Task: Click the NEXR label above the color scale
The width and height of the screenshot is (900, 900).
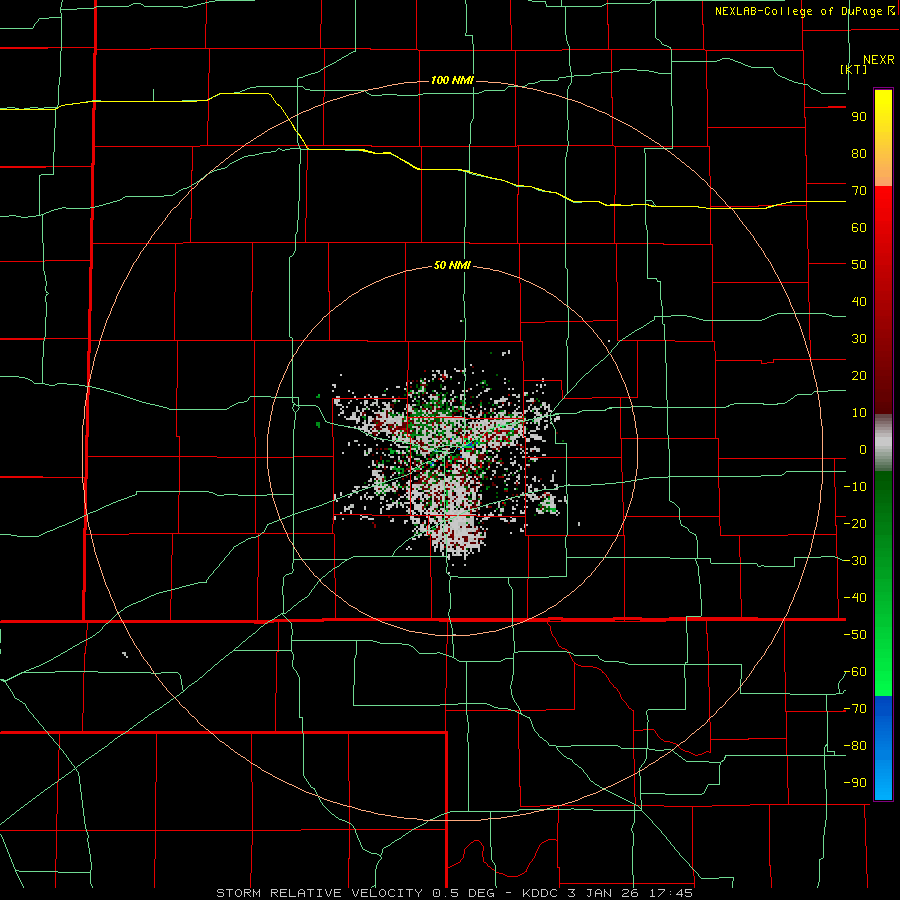Action: (878, 60)
